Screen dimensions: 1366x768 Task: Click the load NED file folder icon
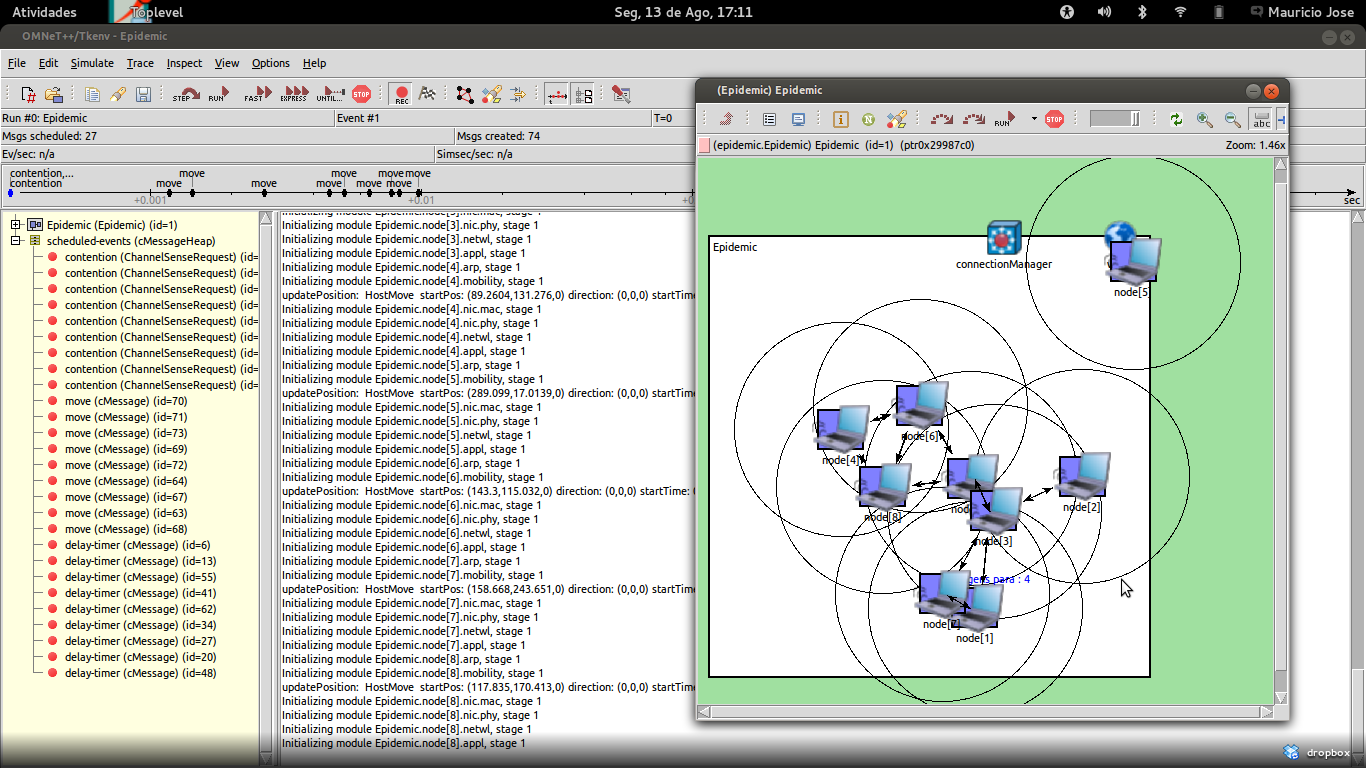click(54, 94)
